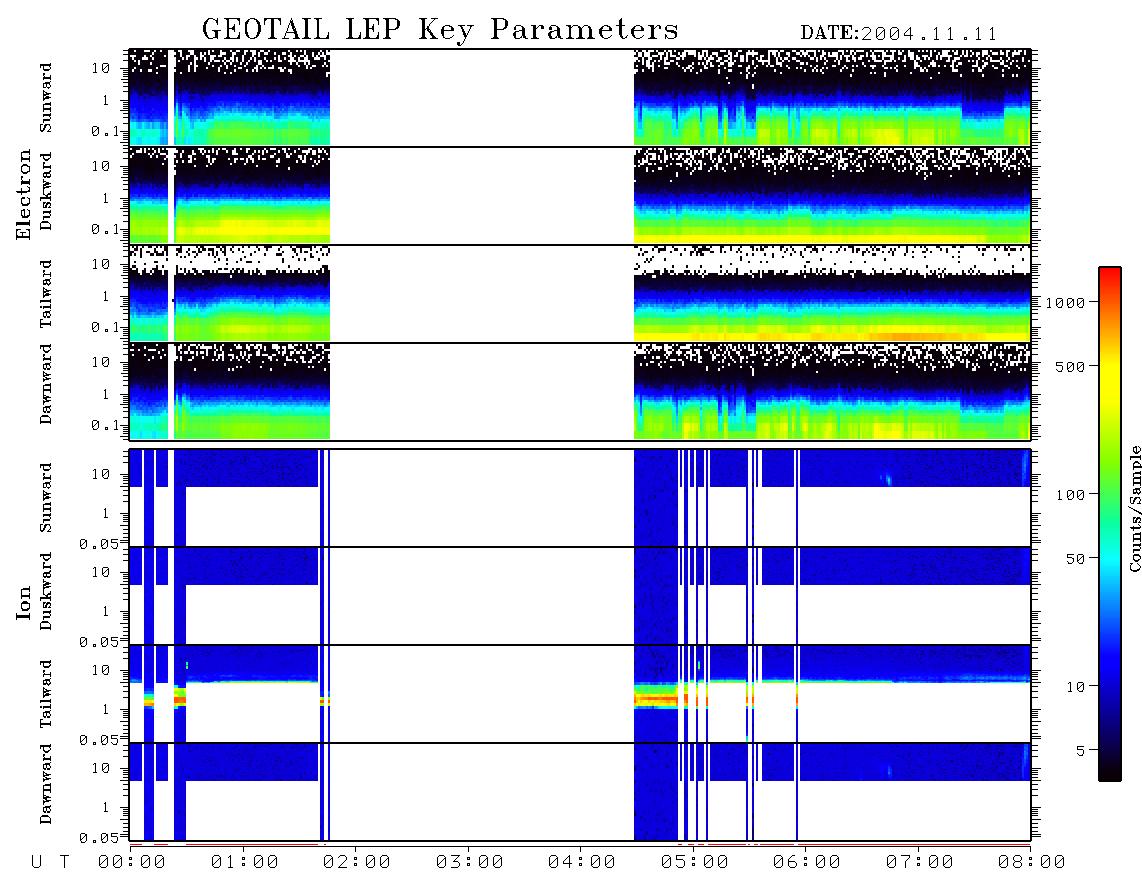Click the Electron Sunward panel label
The height and width of the screenshot is (880, 1142).
point(46,98)
